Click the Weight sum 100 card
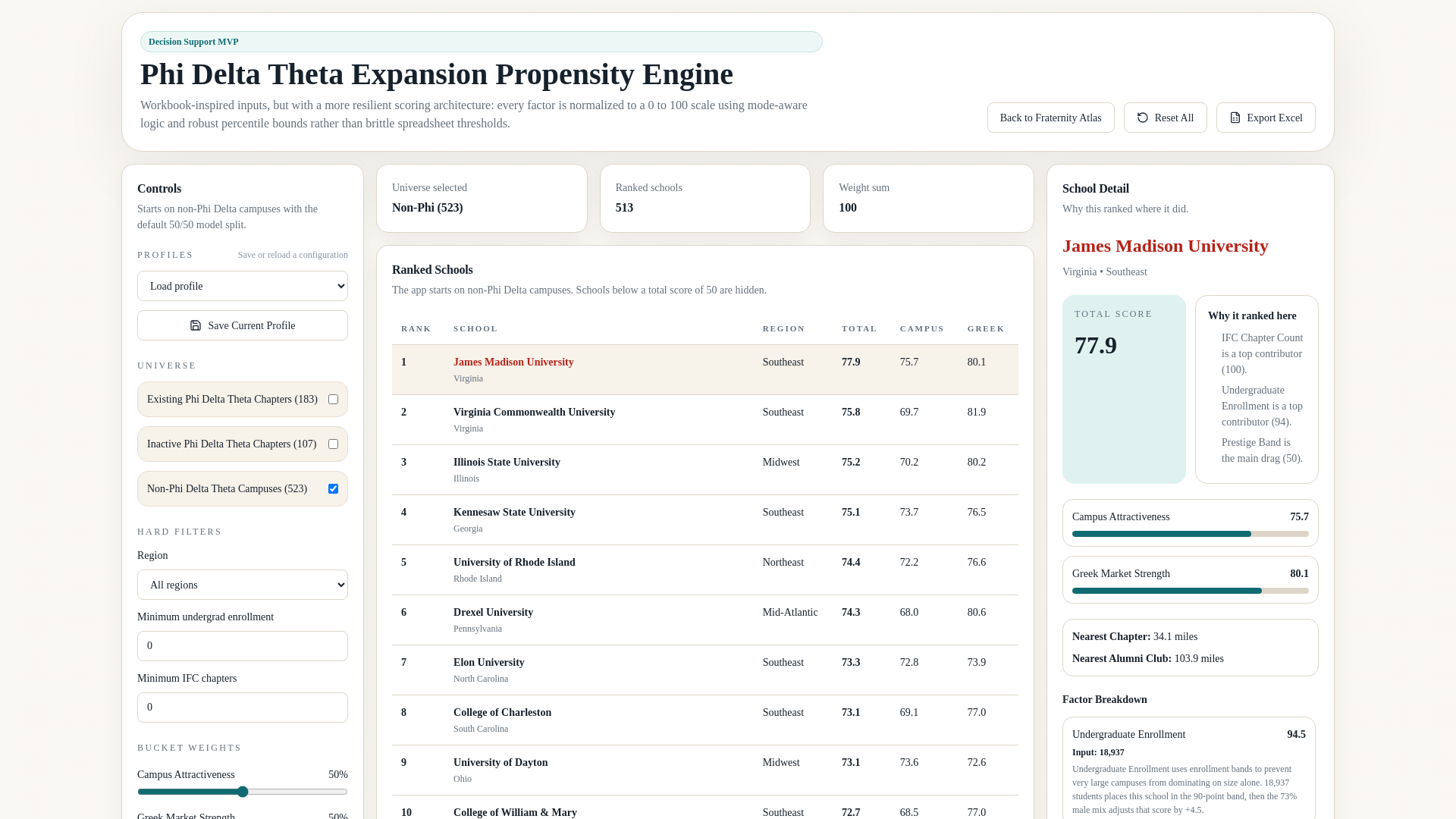Viewport: 1456px width, 819px height. [x=928, y=199]
